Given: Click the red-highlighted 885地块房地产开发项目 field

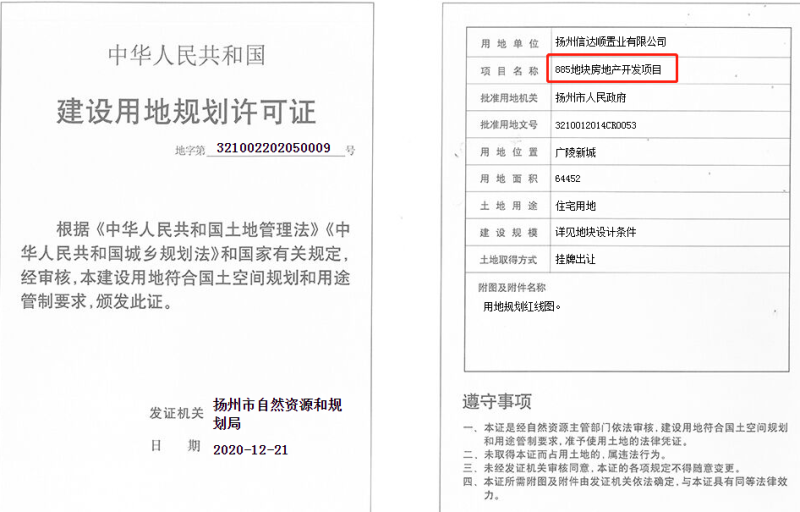Looking at the screenshot, I should [614, 70].
